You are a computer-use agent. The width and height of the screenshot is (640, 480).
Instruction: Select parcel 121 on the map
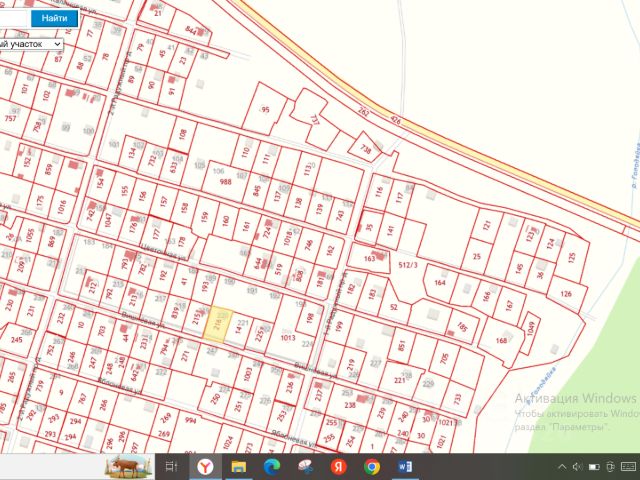486,225
